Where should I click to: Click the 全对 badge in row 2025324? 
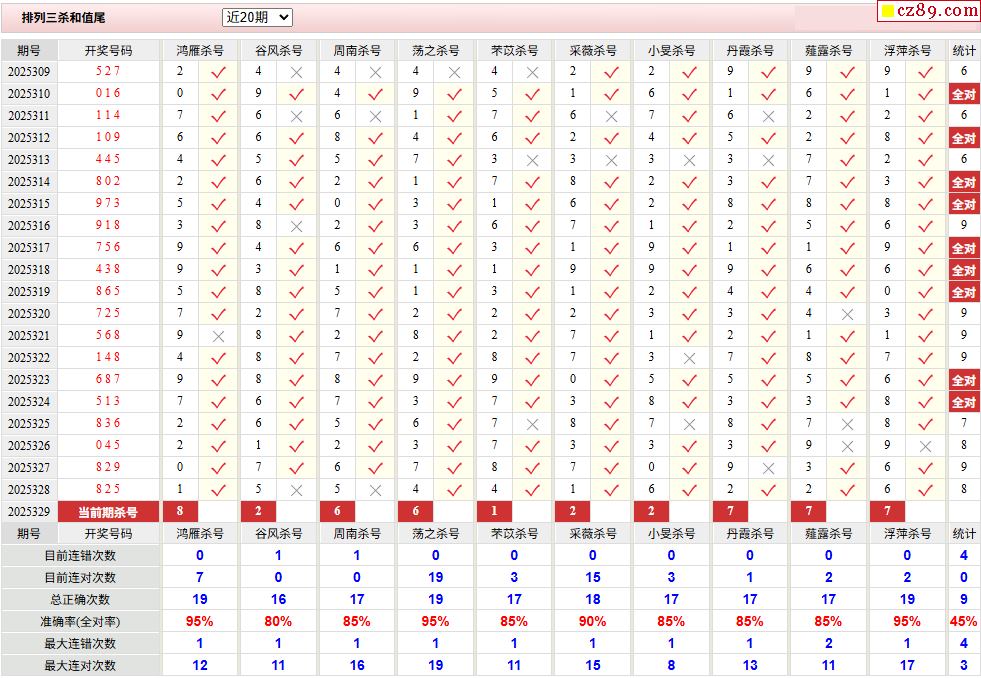click(964, 403)
